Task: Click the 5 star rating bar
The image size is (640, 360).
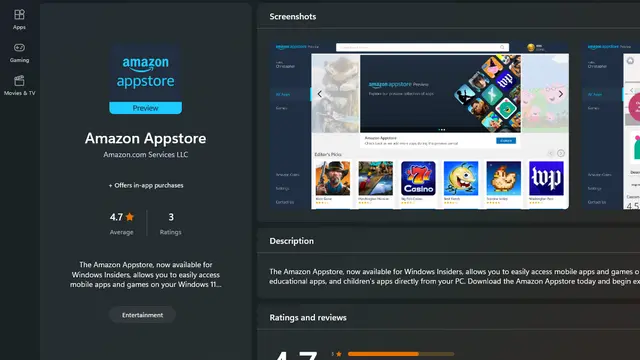Action: (x=401, y=354)
